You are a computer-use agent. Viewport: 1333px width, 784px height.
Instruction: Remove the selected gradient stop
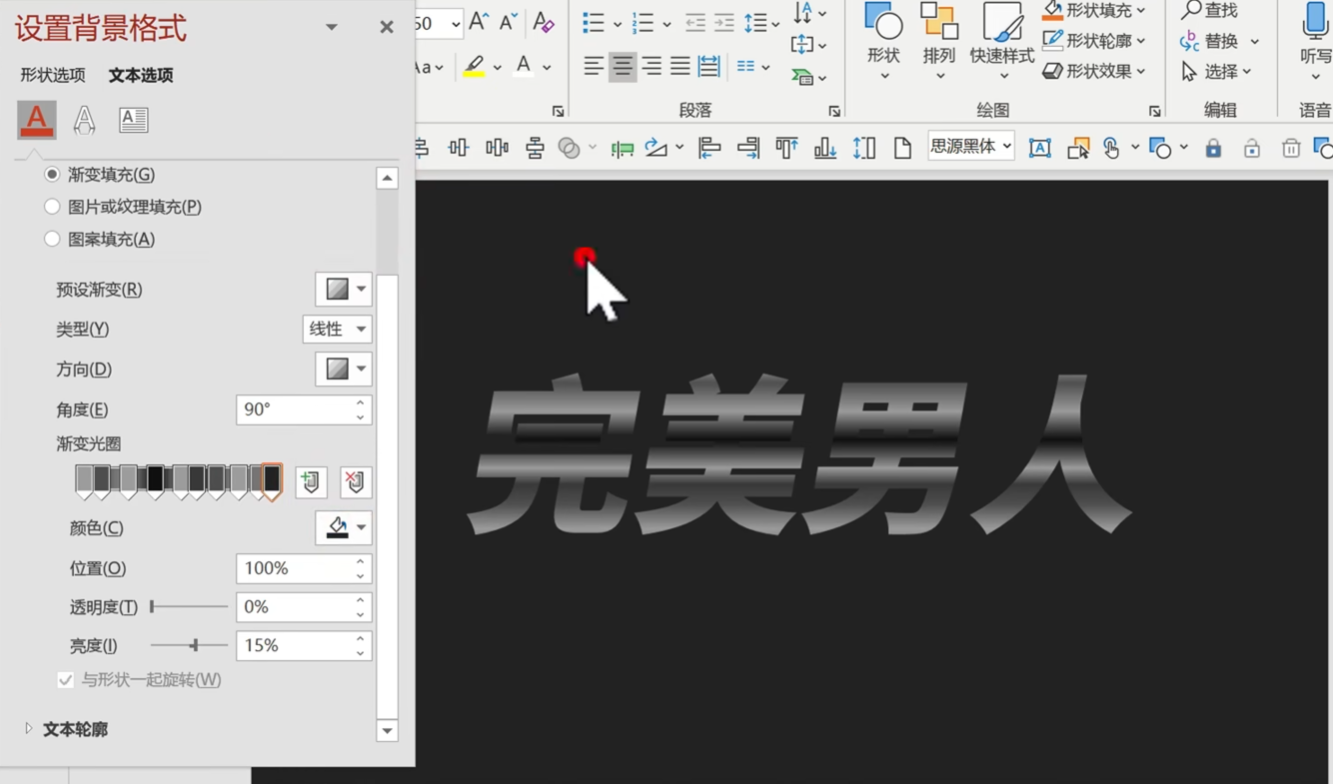[355, 482]
